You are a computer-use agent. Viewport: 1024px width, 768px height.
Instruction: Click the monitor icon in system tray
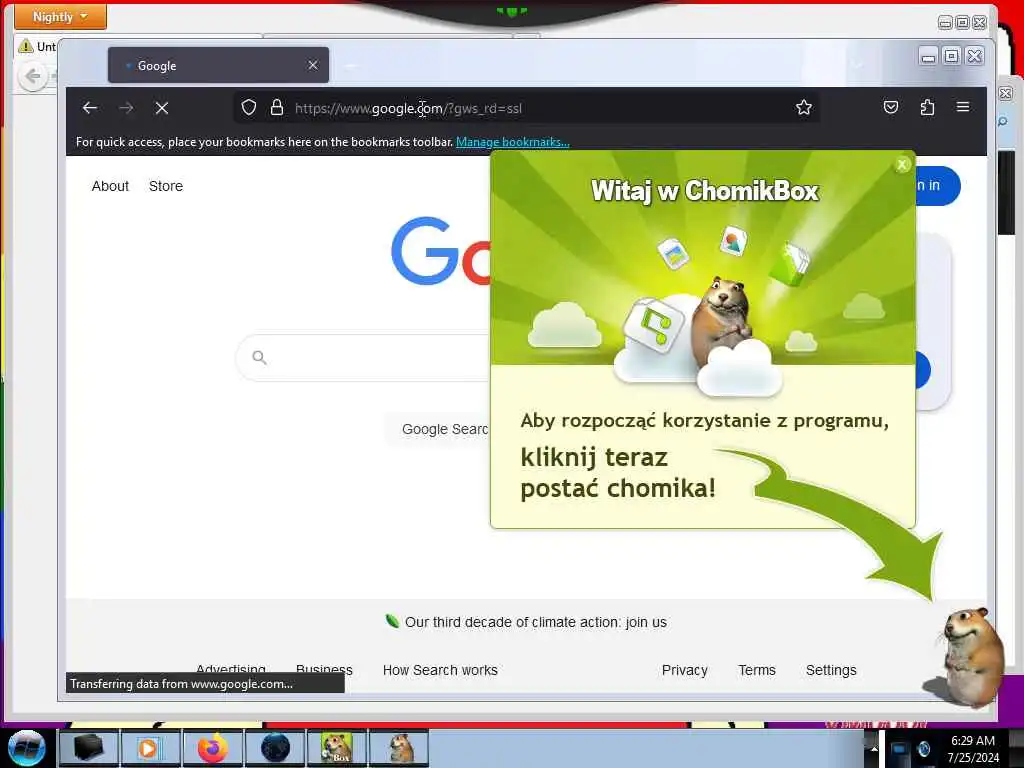900,749
